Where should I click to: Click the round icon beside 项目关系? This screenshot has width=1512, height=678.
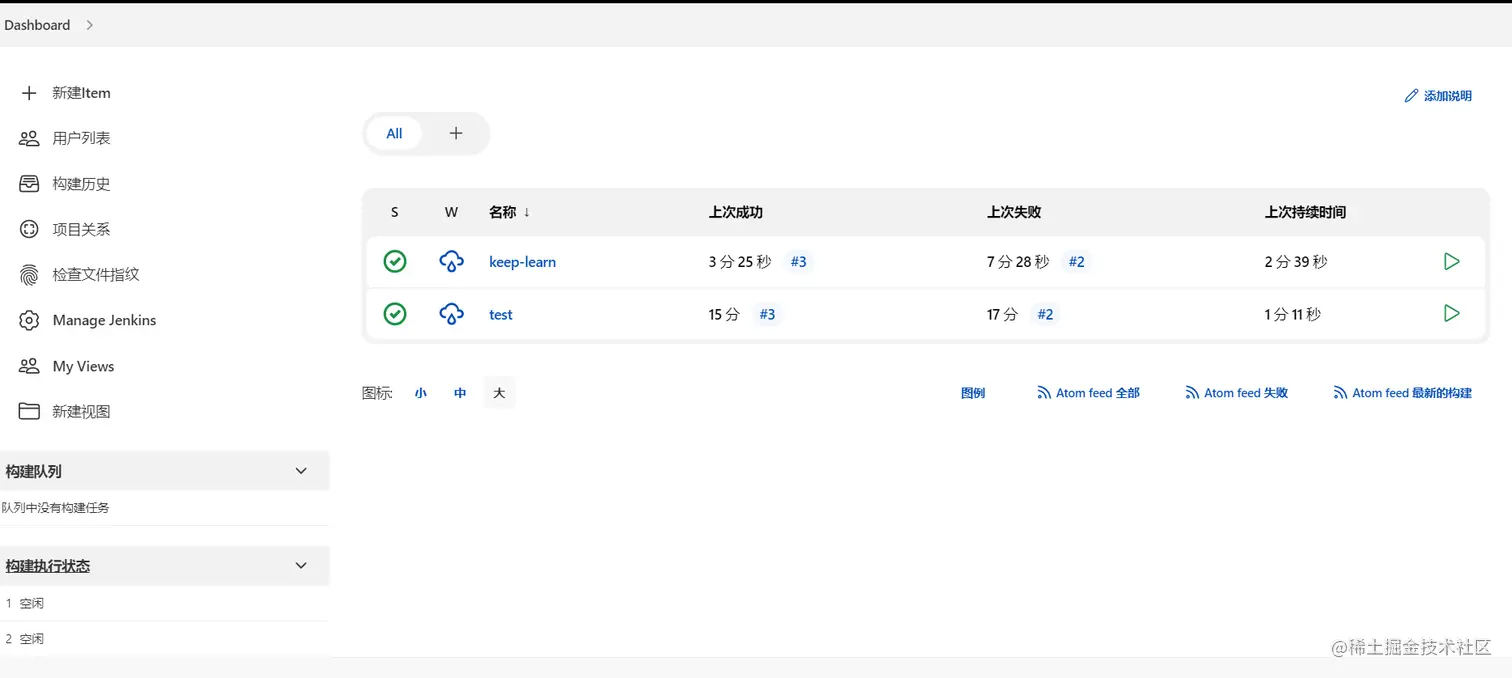point(29,229)
